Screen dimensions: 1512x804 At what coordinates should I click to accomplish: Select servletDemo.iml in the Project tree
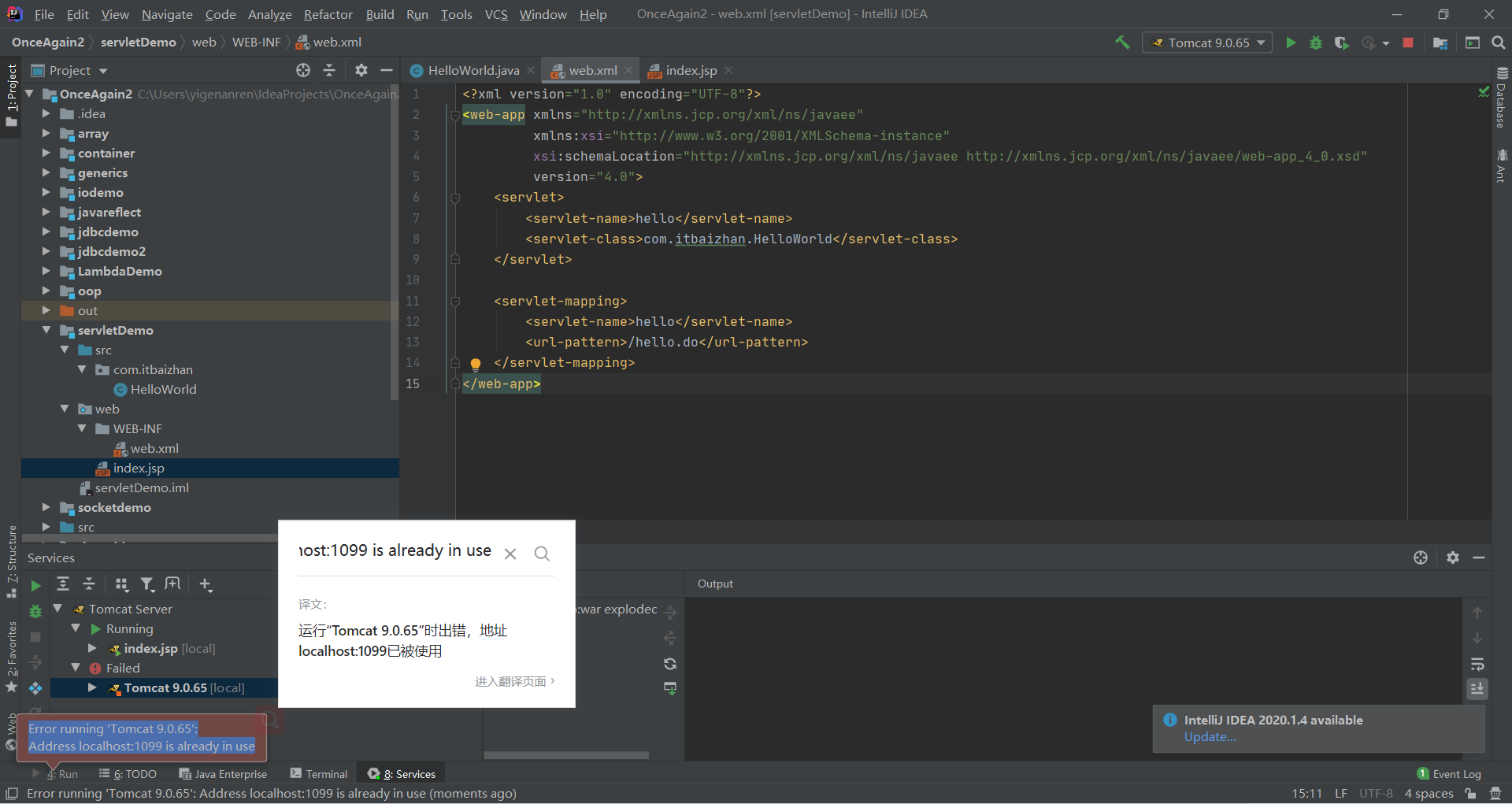134,487
